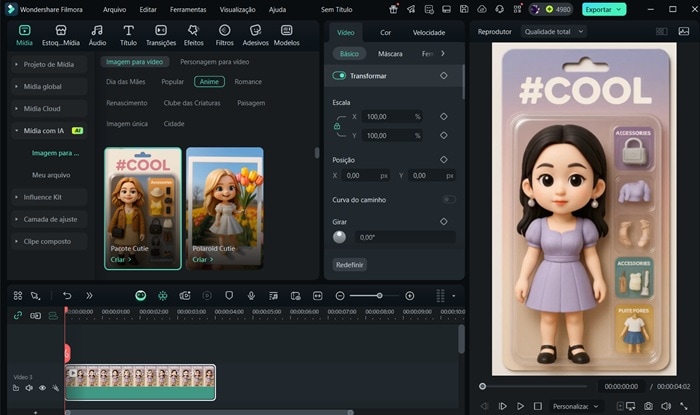700x415 pixels.
Task: Click the Escala X keyframe diamond
Action: (443, 116)
